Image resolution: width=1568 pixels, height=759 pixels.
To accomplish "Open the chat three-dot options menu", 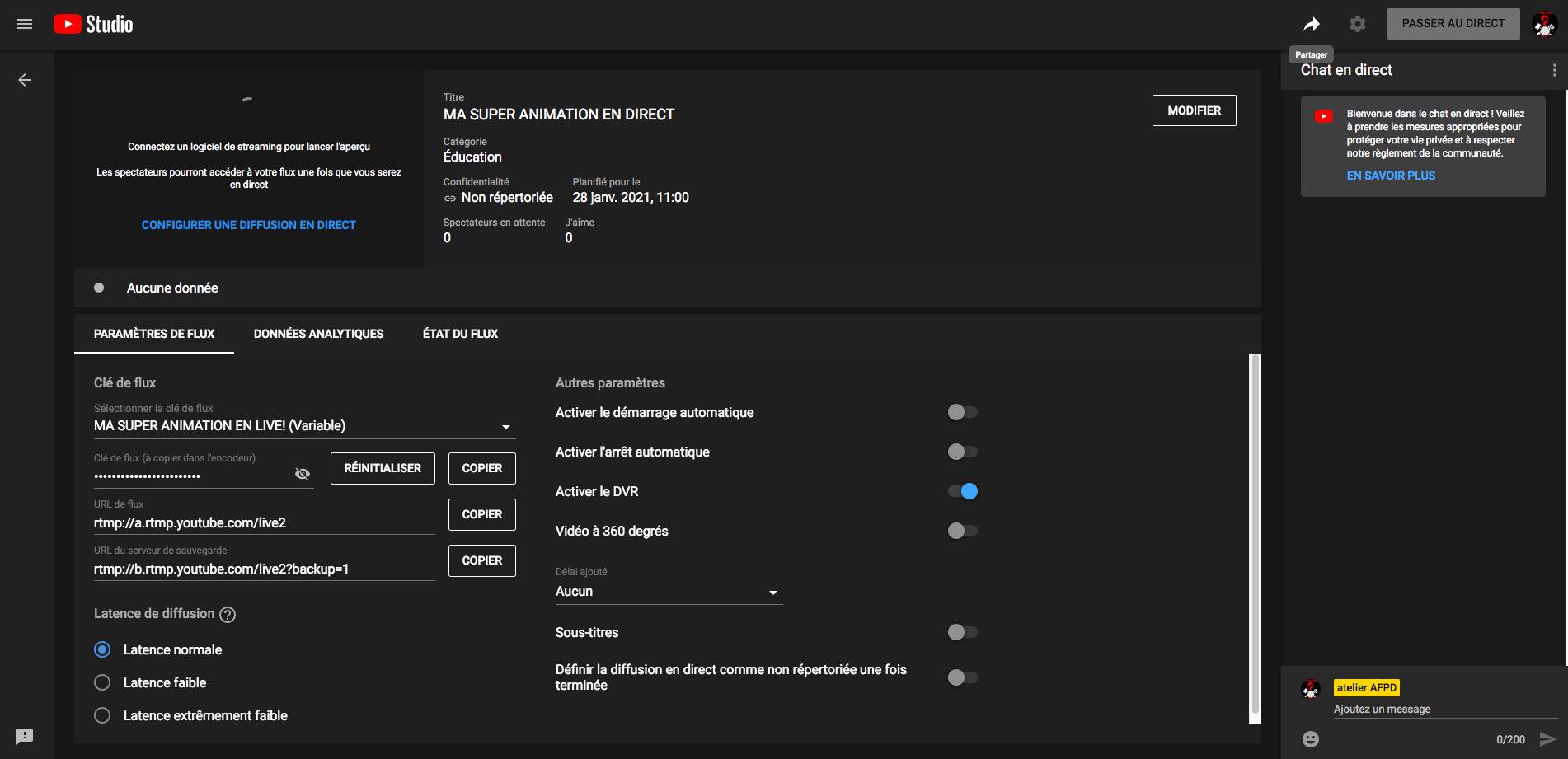I will click(x=1554, y=70).
